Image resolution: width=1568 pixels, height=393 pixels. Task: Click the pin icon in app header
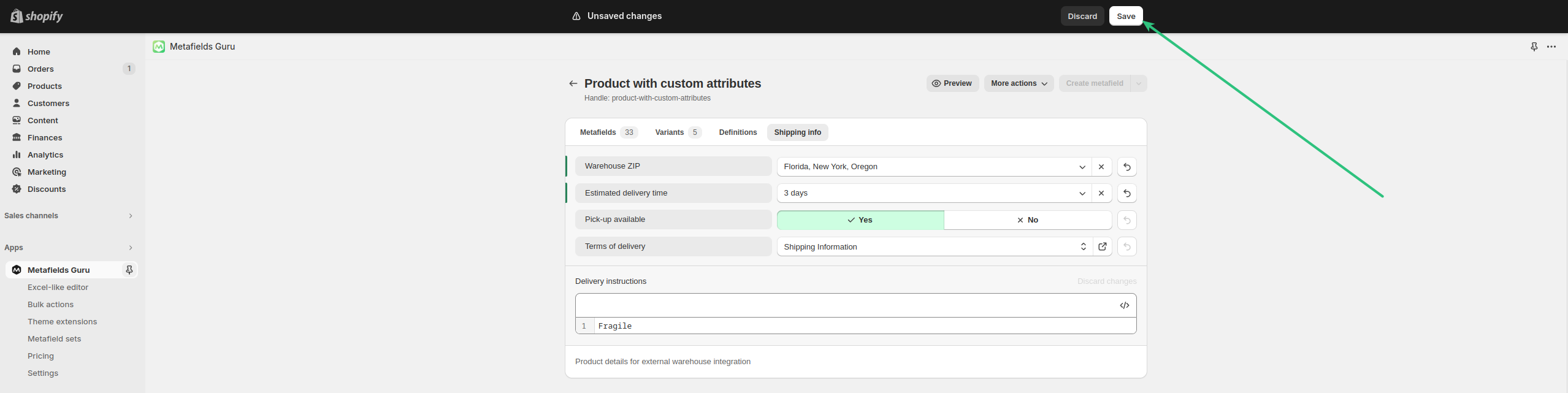[1534, 47]
